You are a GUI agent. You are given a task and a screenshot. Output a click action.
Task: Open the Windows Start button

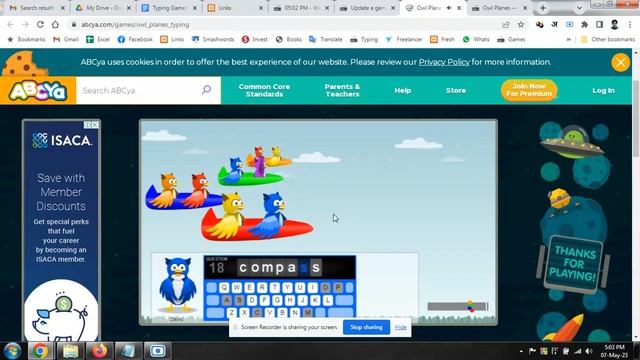[12, 351]
